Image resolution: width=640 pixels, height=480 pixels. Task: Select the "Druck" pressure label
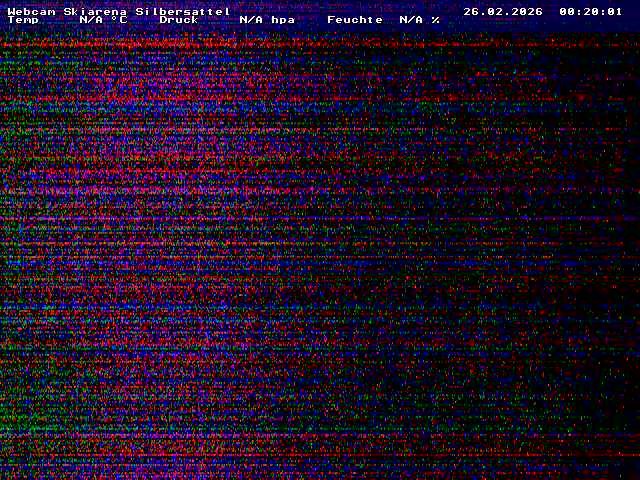(179, 20)
